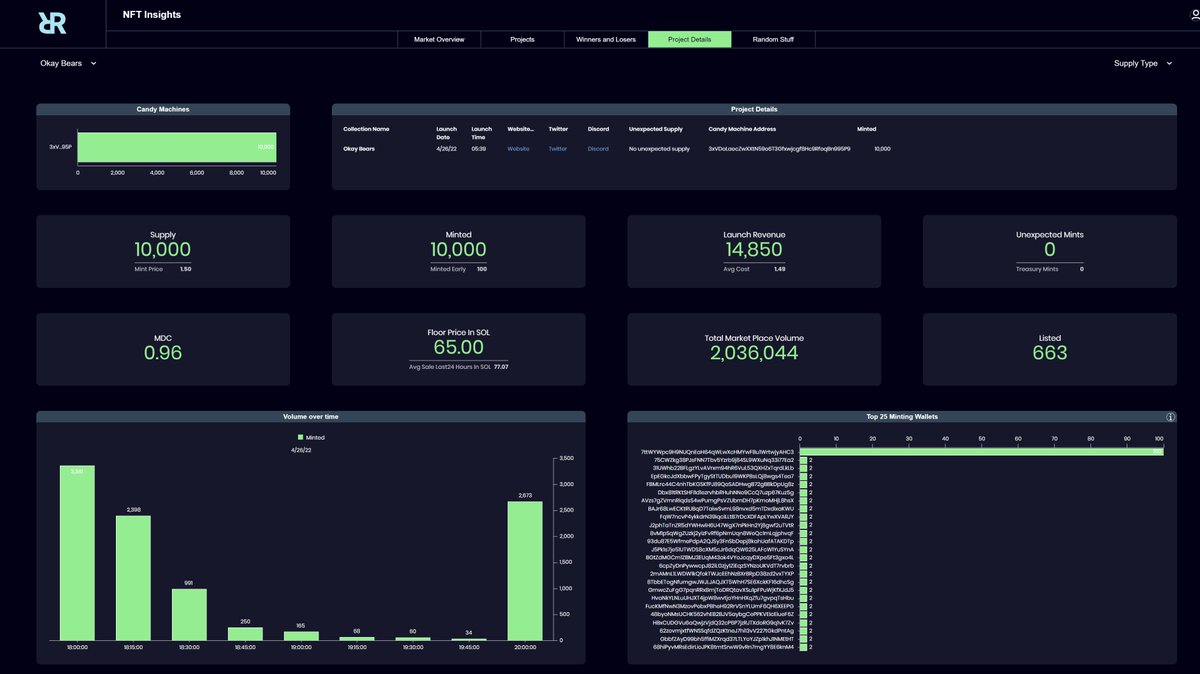
Task: Open the Twitter link for Okay Bears
Action: click(557, 149)
